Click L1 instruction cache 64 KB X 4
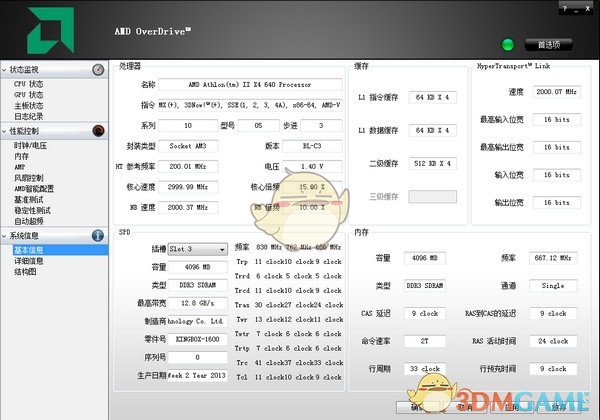Viewport: 600px width, 420px height. click(x=432, y=97)
